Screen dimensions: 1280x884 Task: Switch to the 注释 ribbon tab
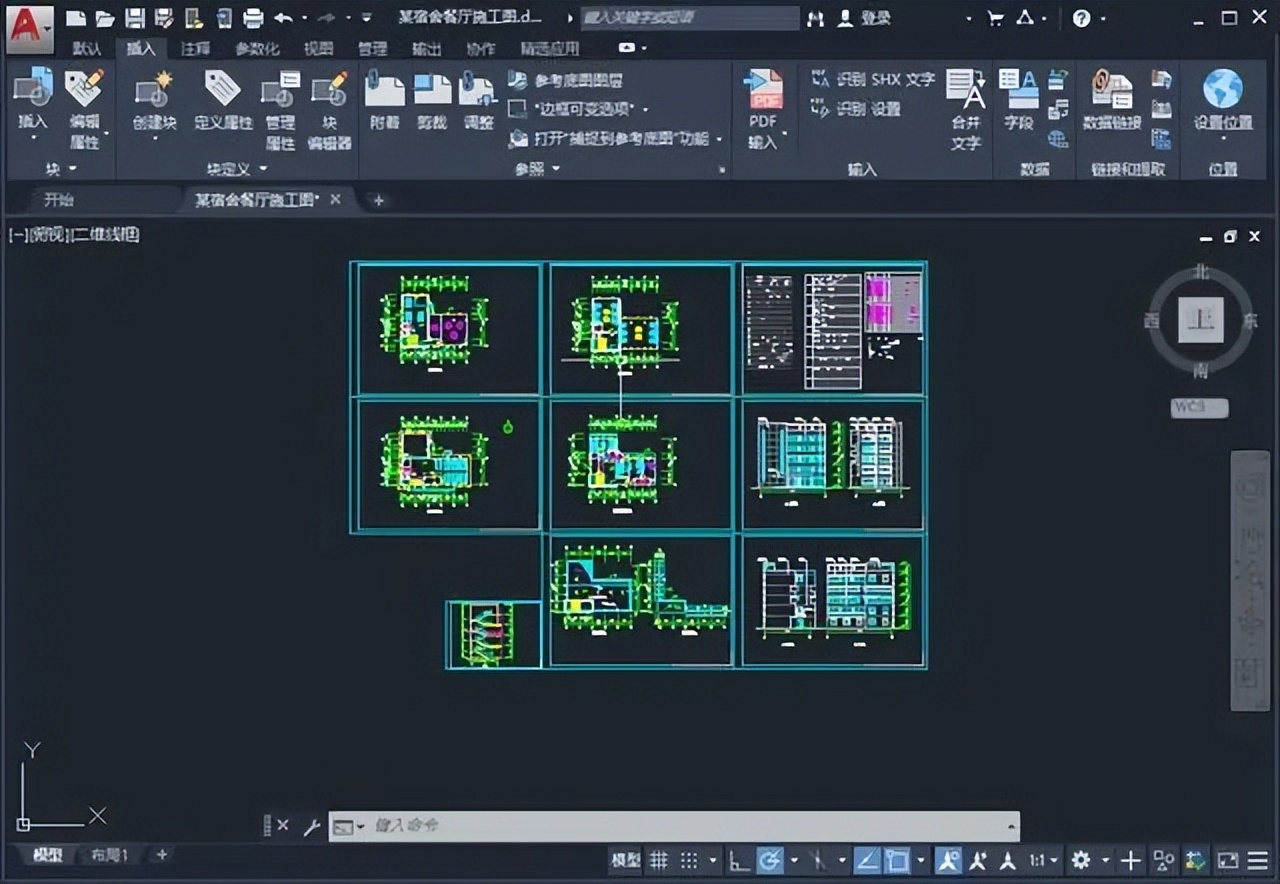point(196,47)
